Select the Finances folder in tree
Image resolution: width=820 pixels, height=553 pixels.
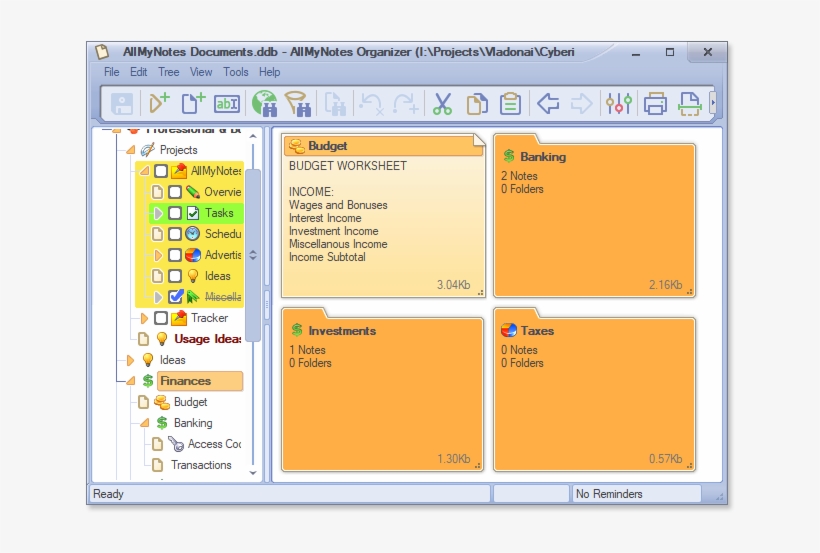(x=200, y=381)
